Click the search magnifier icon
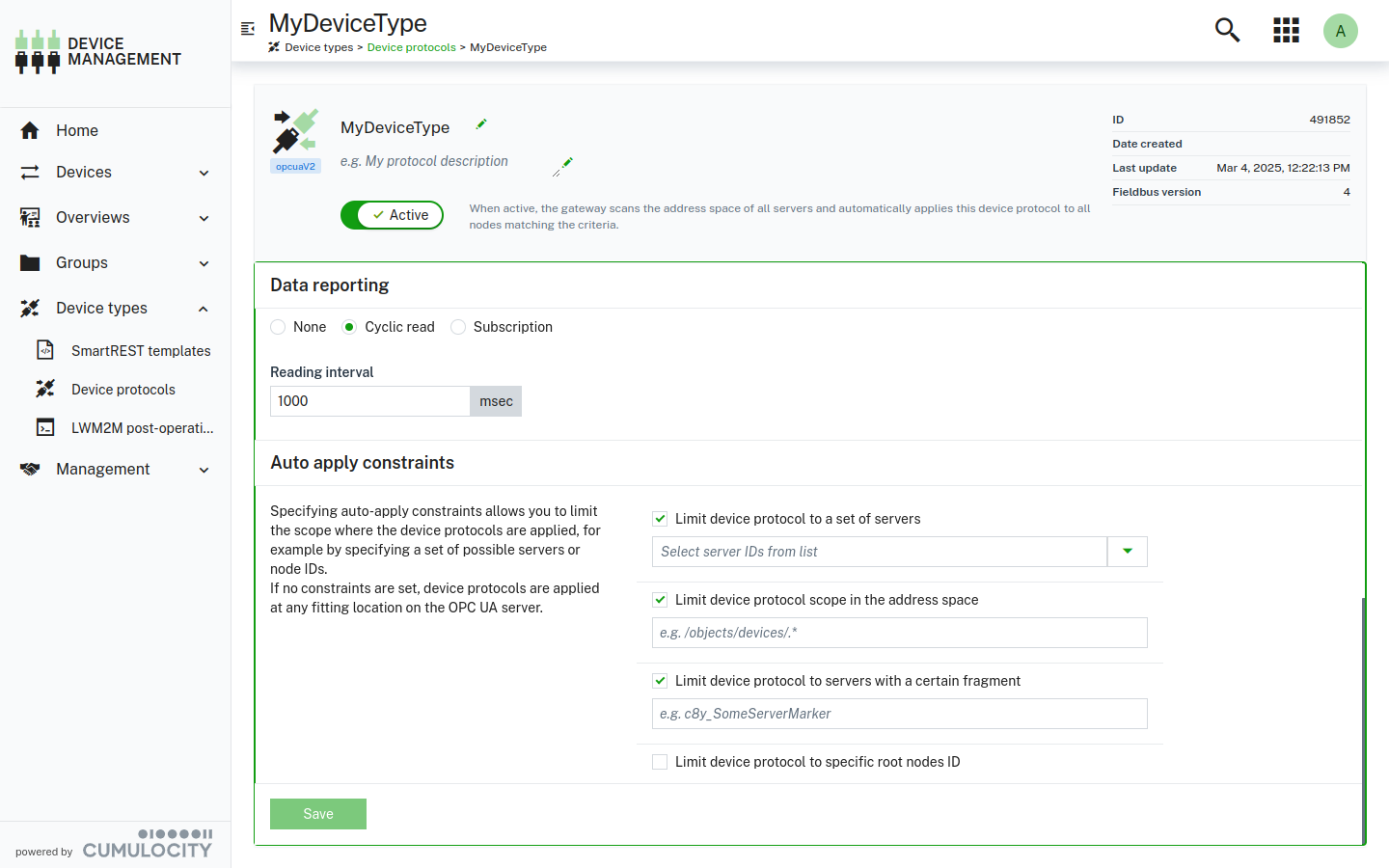Viewport: 1389px width, 868px height. tap(1227, 31)
